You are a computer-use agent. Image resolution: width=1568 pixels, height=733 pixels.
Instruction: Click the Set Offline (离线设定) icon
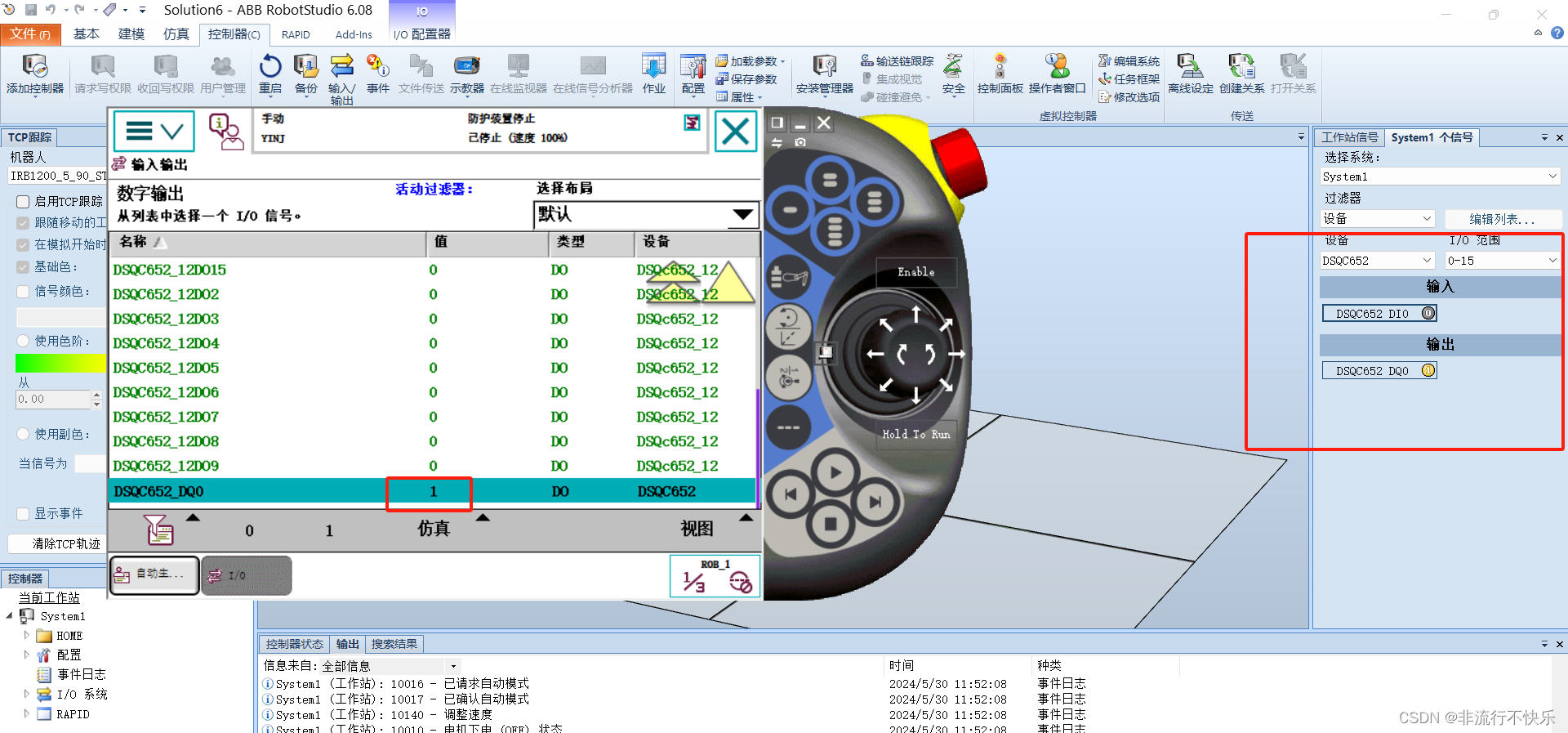click(x=1190, y=74)
